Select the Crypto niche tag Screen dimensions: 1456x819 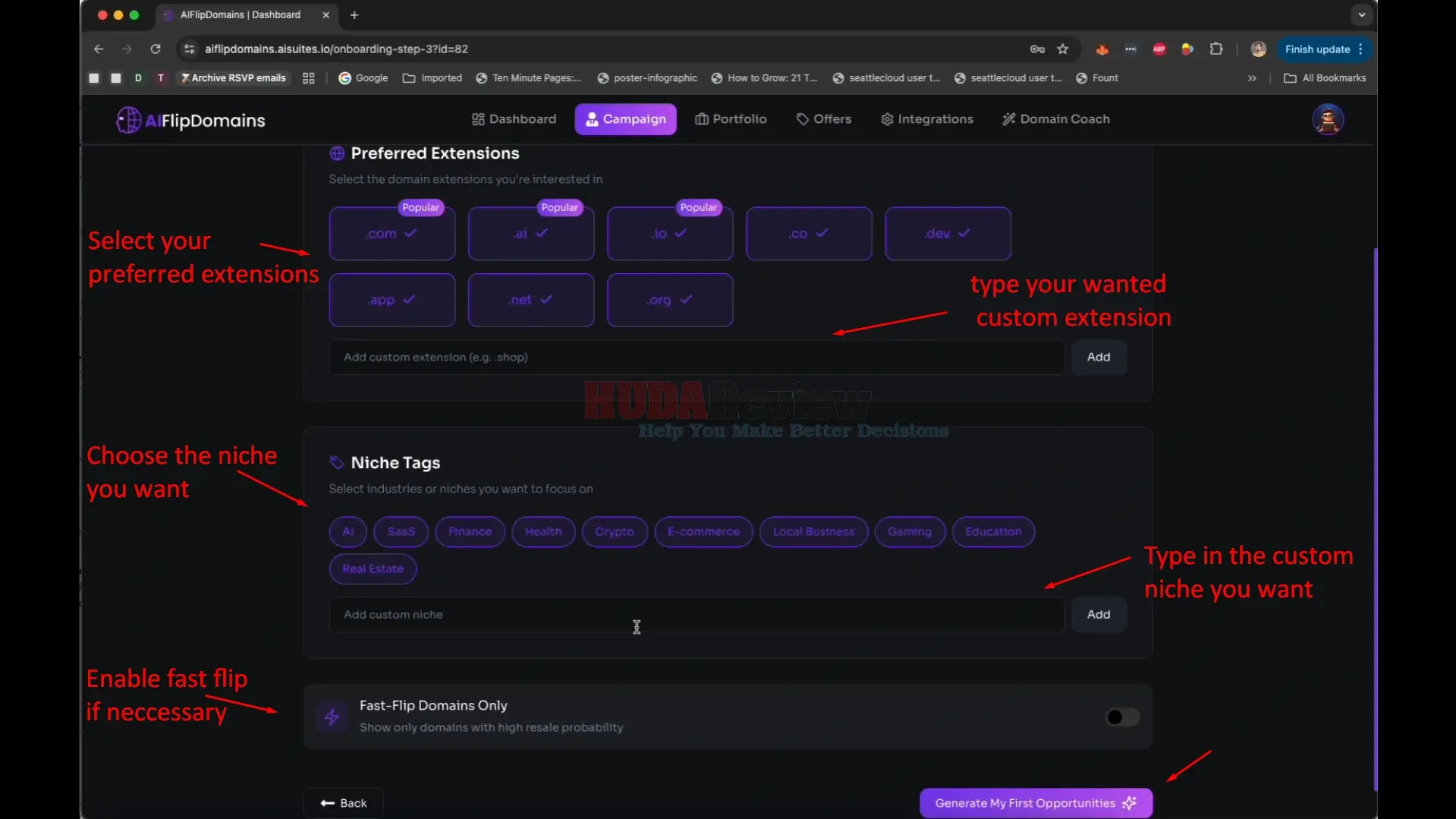coord(614,531)
